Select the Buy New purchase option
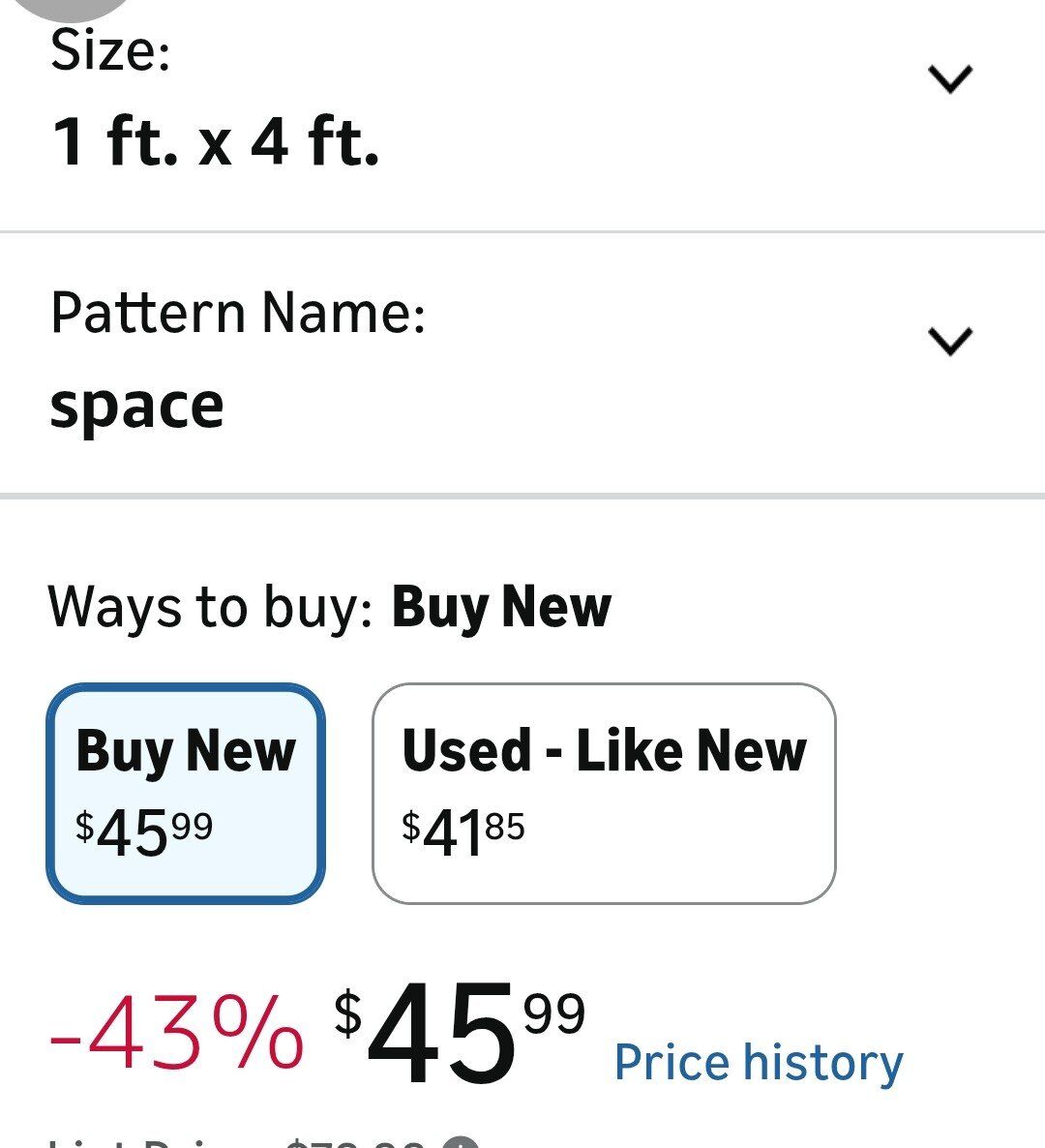The image size is (1045, 1148). tap(186, 793)
